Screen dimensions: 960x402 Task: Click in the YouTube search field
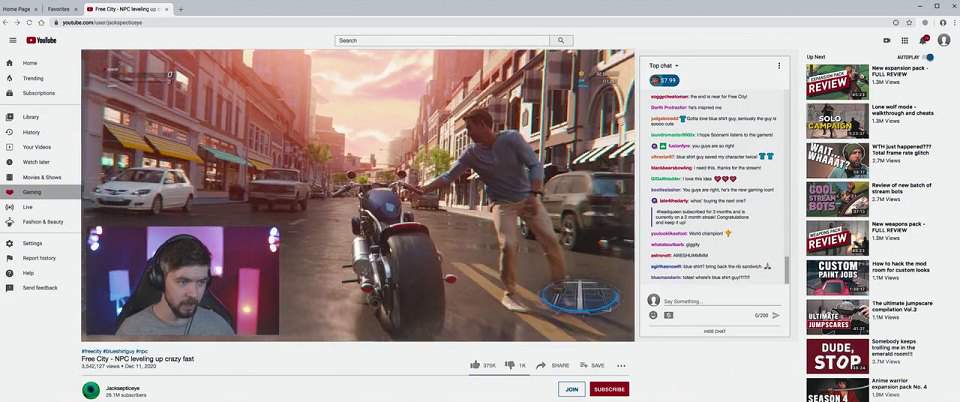tap(442, 40)
